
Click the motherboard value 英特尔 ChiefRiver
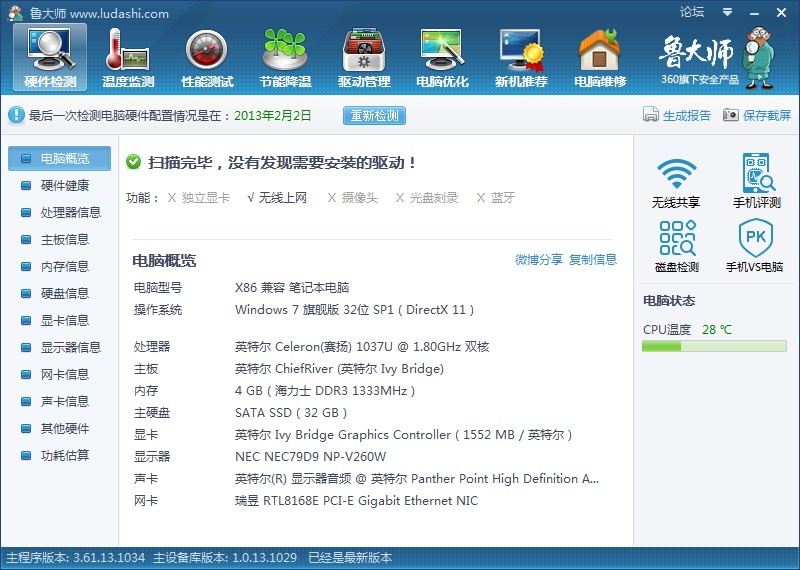339,369
